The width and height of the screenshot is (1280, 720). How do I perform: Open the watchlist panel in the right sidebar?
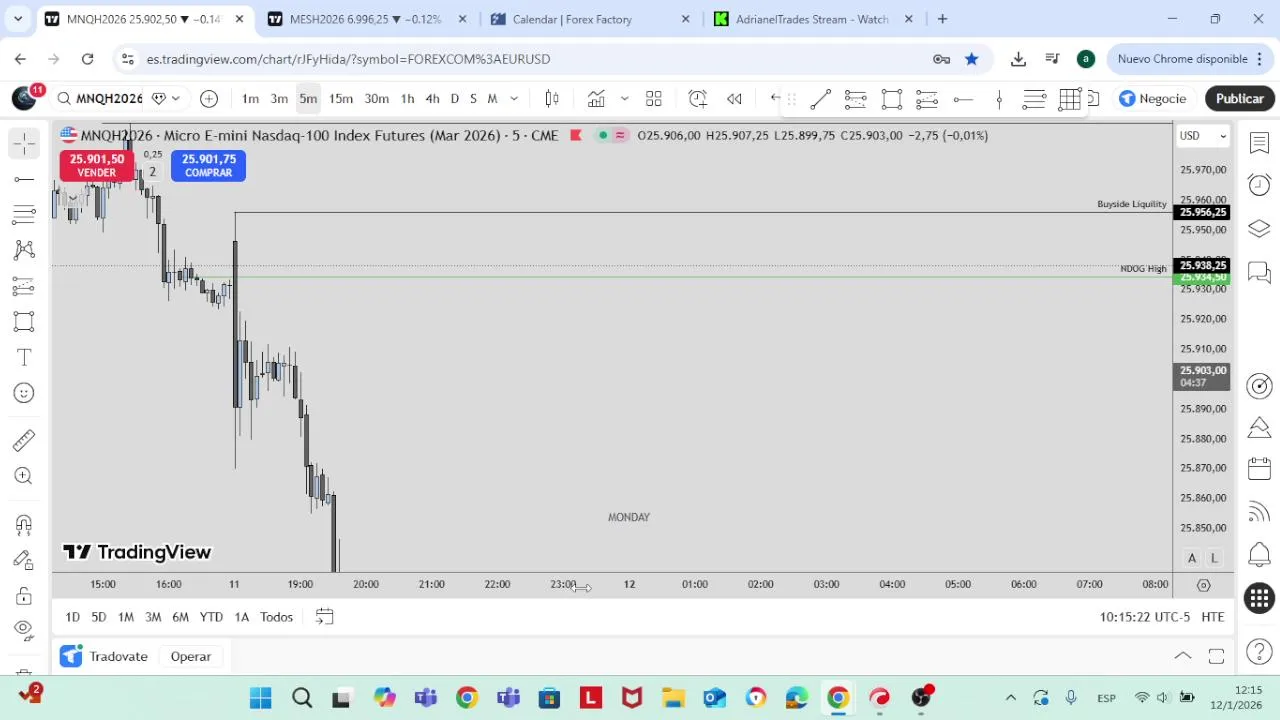pos(1259,143)
